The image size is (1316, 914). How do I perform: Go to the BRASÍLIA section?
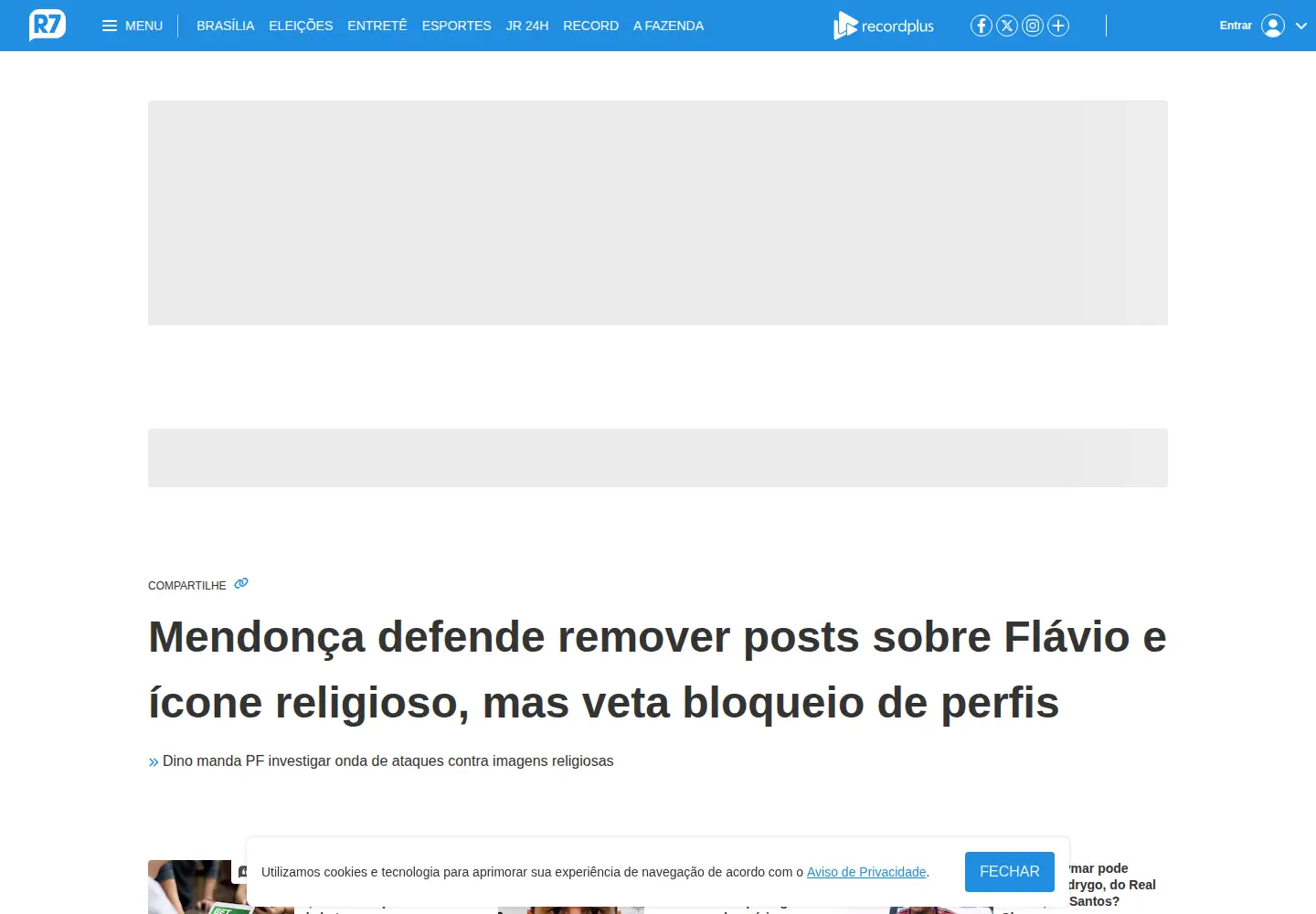coord(226,26)
